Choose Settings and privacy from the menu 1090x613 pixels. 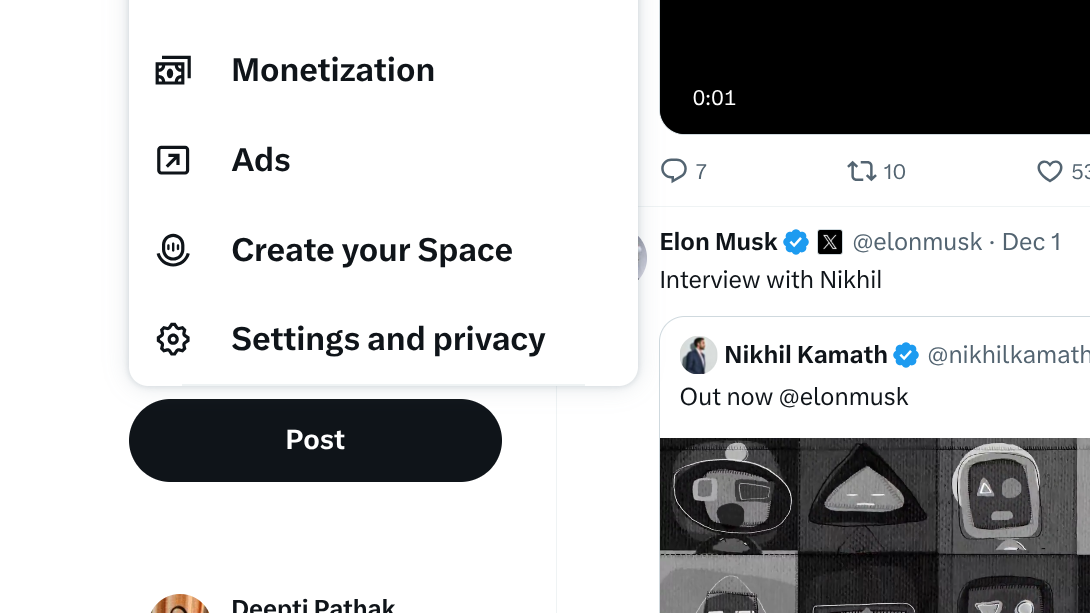(388, 339)
